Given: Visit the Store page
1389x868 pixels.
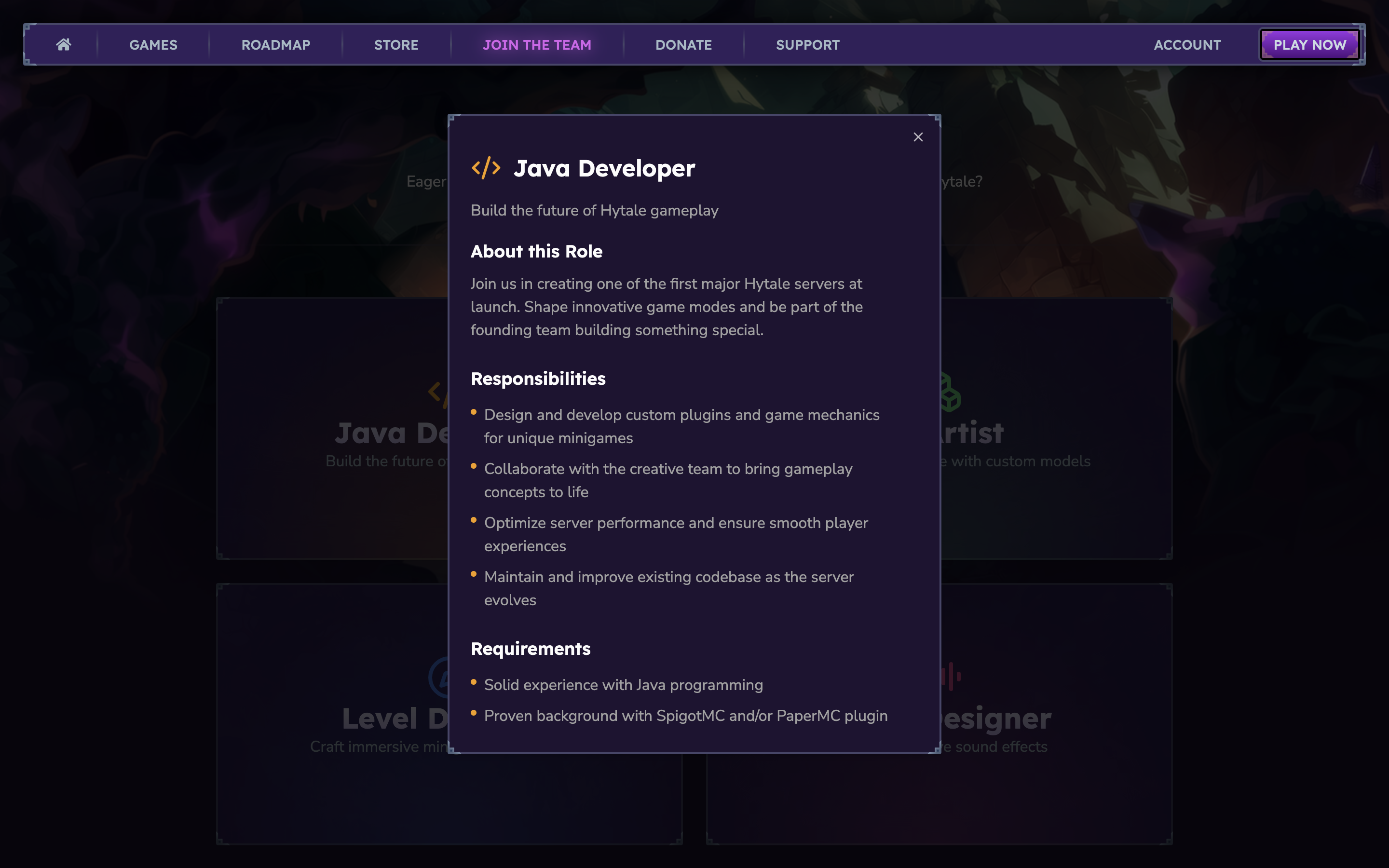Looking at the screenshot, I should [x=396, y=45].
